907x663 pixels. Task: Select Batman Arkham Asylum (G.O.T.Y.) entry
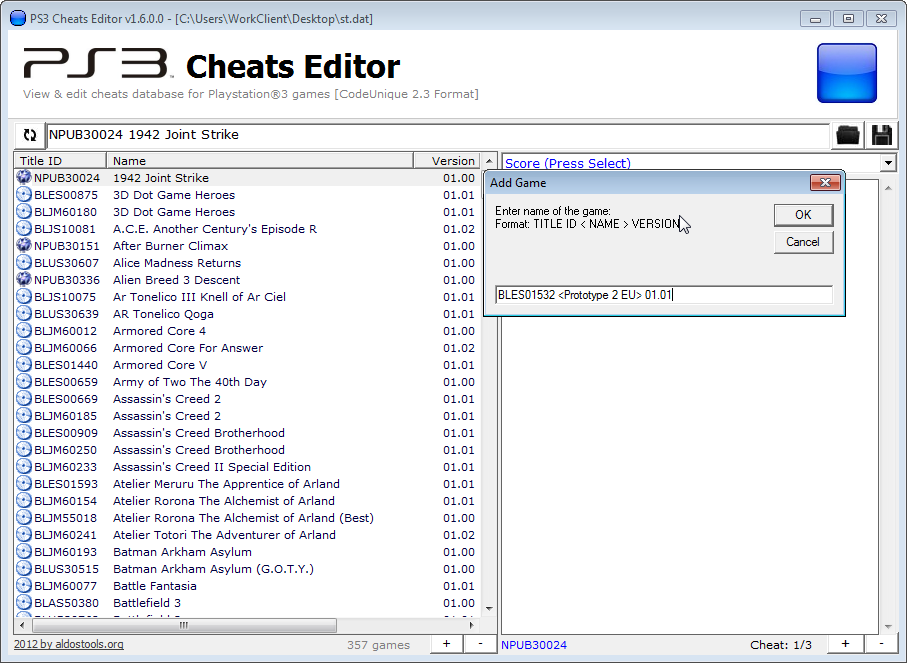coord(213,569)
